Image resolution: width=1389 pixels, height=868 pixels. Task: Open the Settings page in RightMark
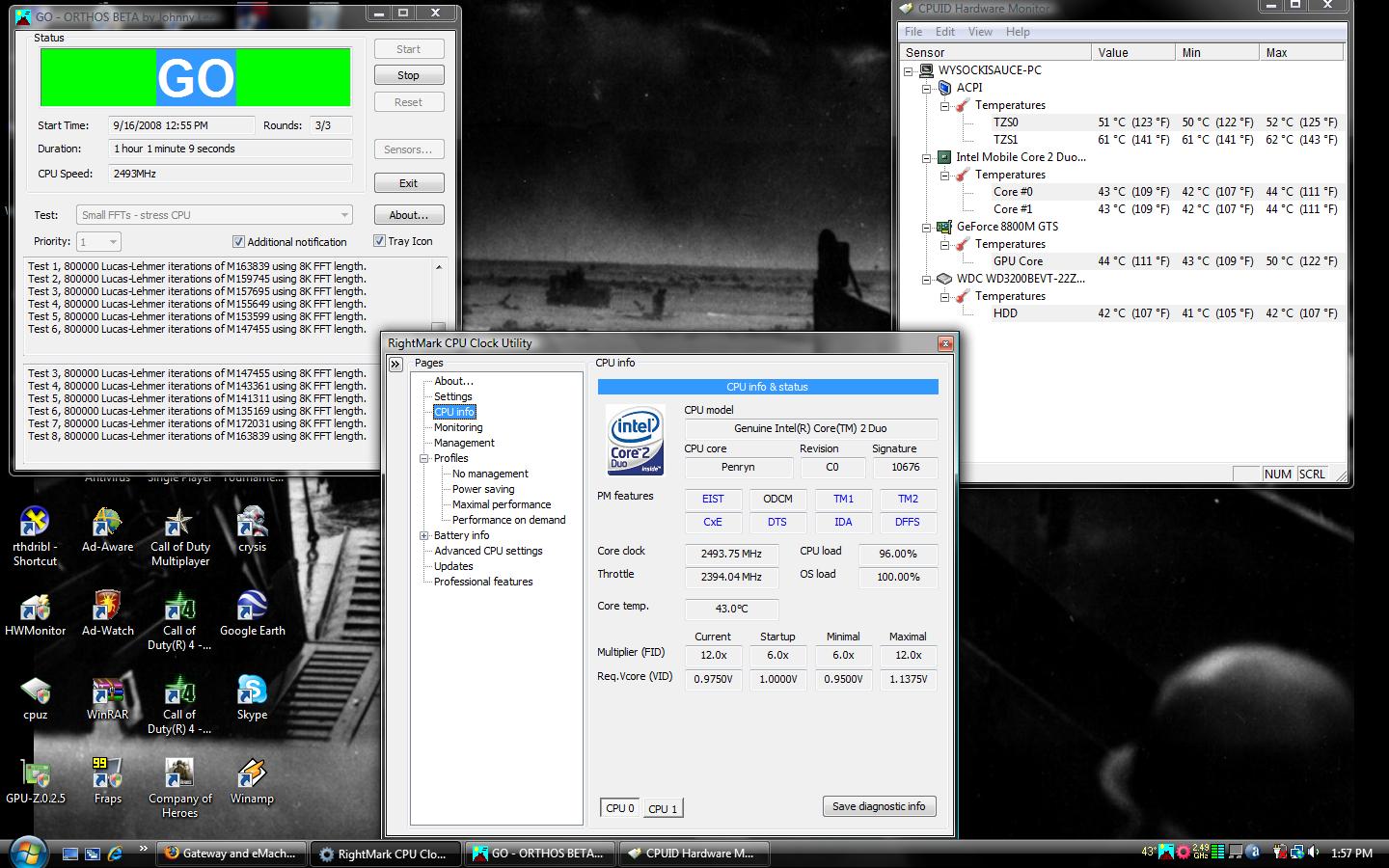[x=453, y=396]
